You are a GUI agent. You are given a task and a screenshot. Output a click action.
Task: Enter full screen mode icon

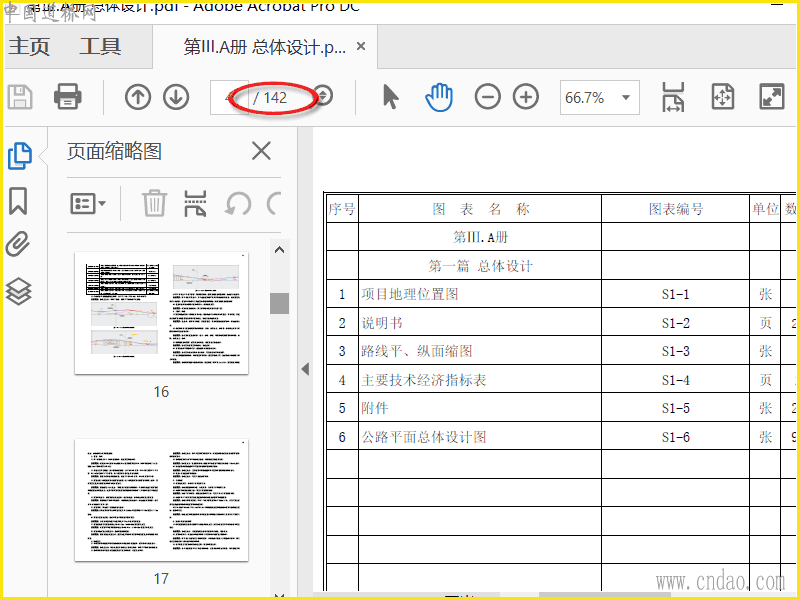(x=771, y=97)
